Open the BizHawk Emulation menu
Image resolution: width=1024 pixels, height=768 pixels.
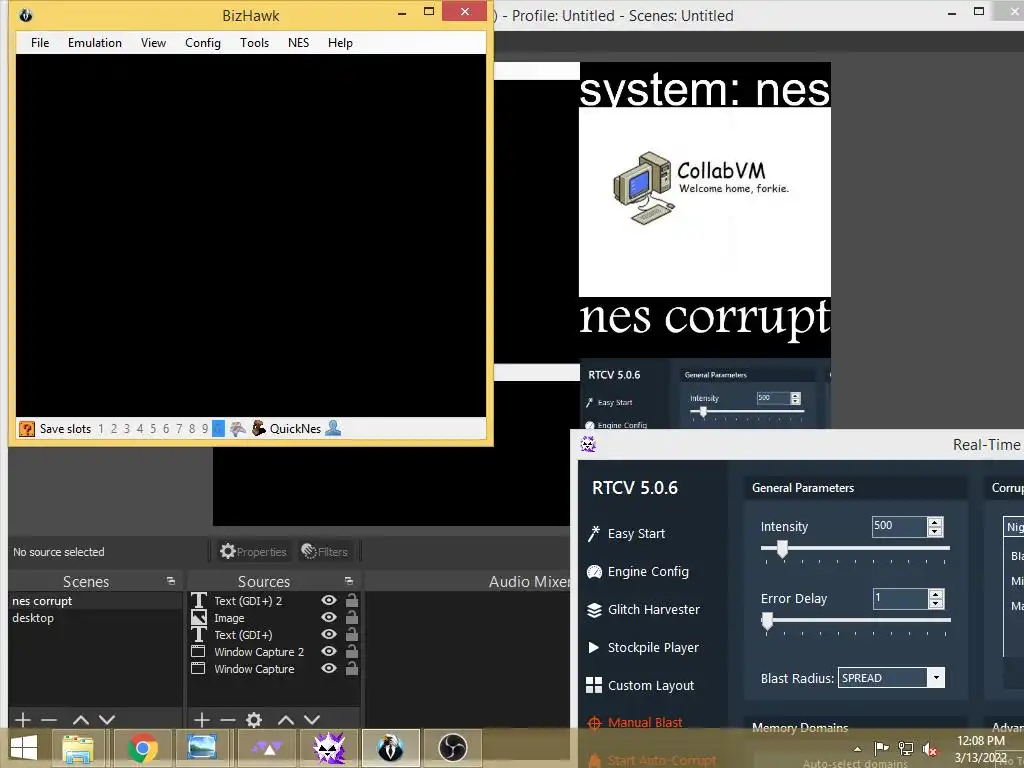[95, 43]
